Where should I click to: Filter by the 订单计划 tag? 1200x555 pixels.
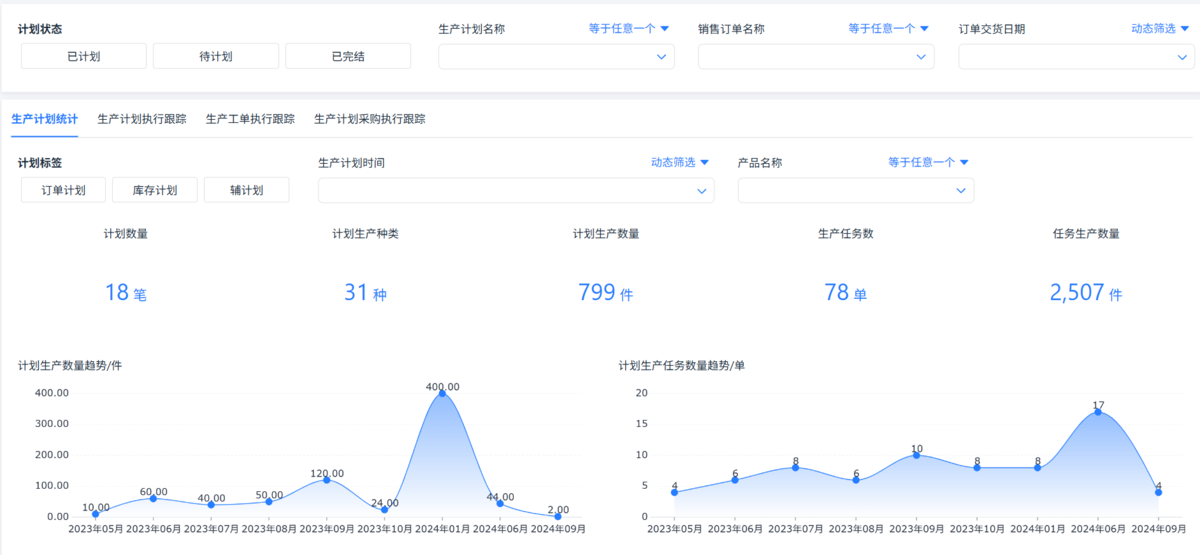63,190
